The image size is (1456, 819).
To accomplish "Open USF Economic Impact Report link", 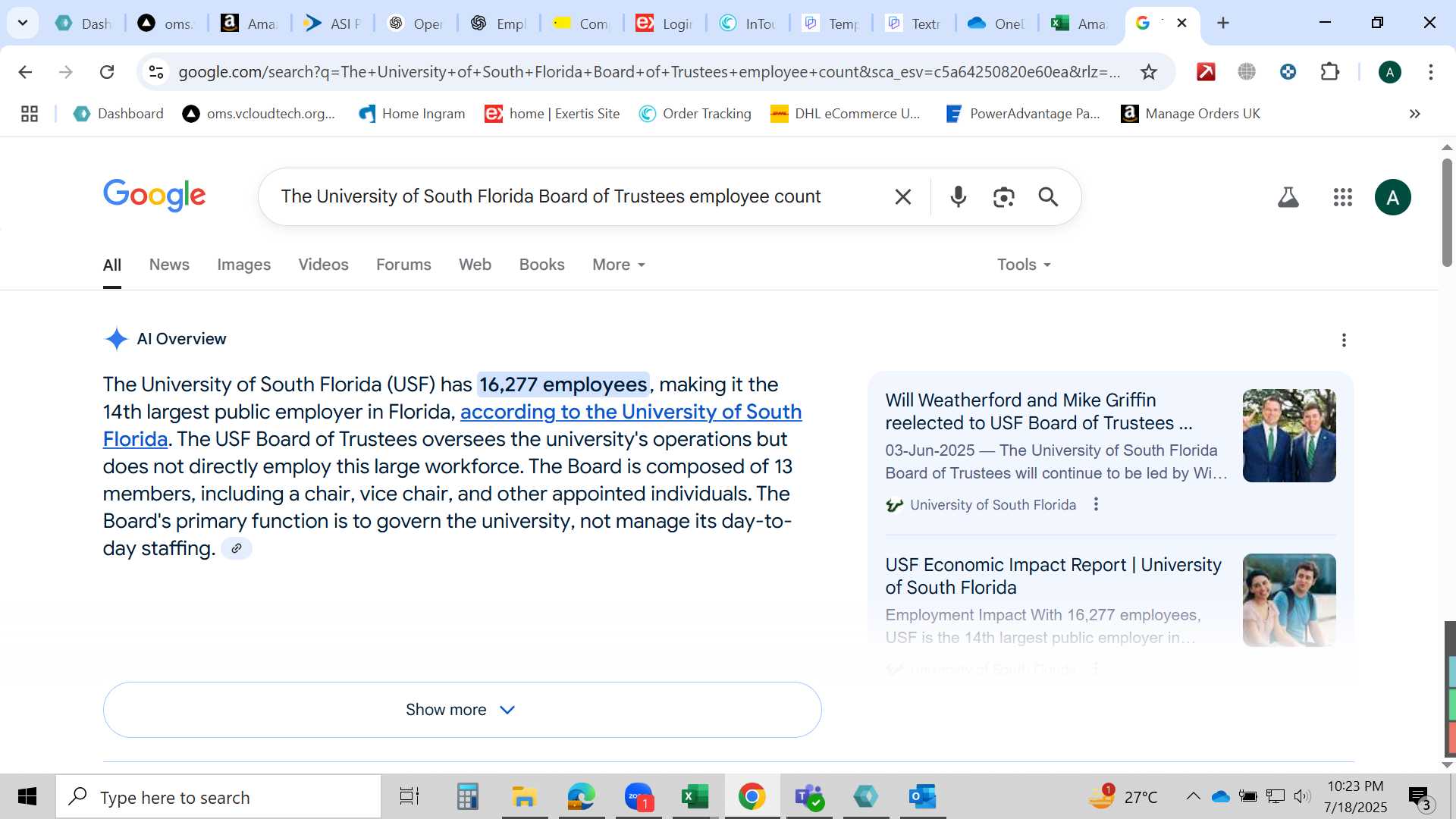I will click(x=1053, y=576).
